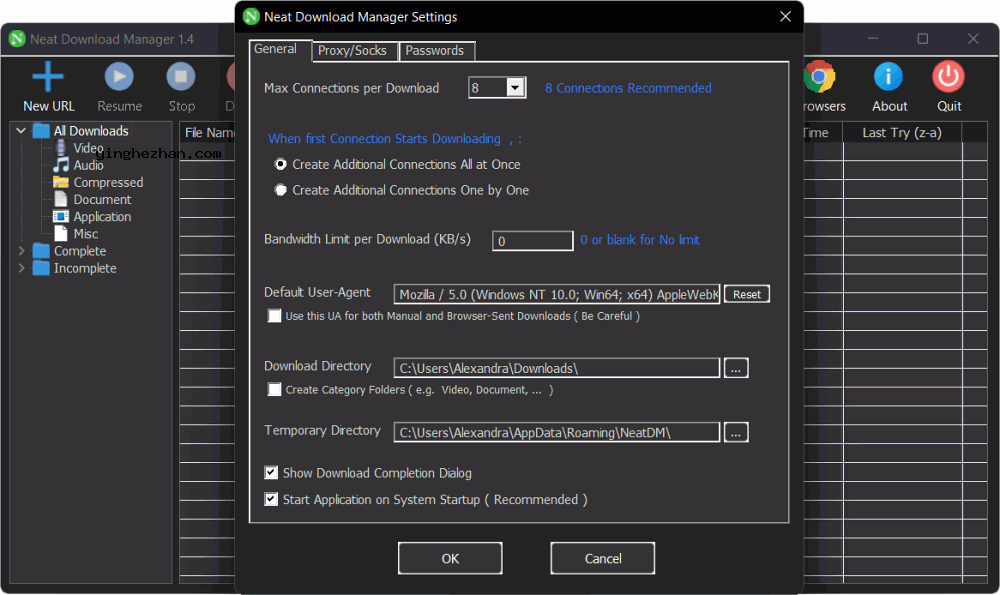Select the Compressed category folder icon

pyautogui.click(x=61, y=182)
